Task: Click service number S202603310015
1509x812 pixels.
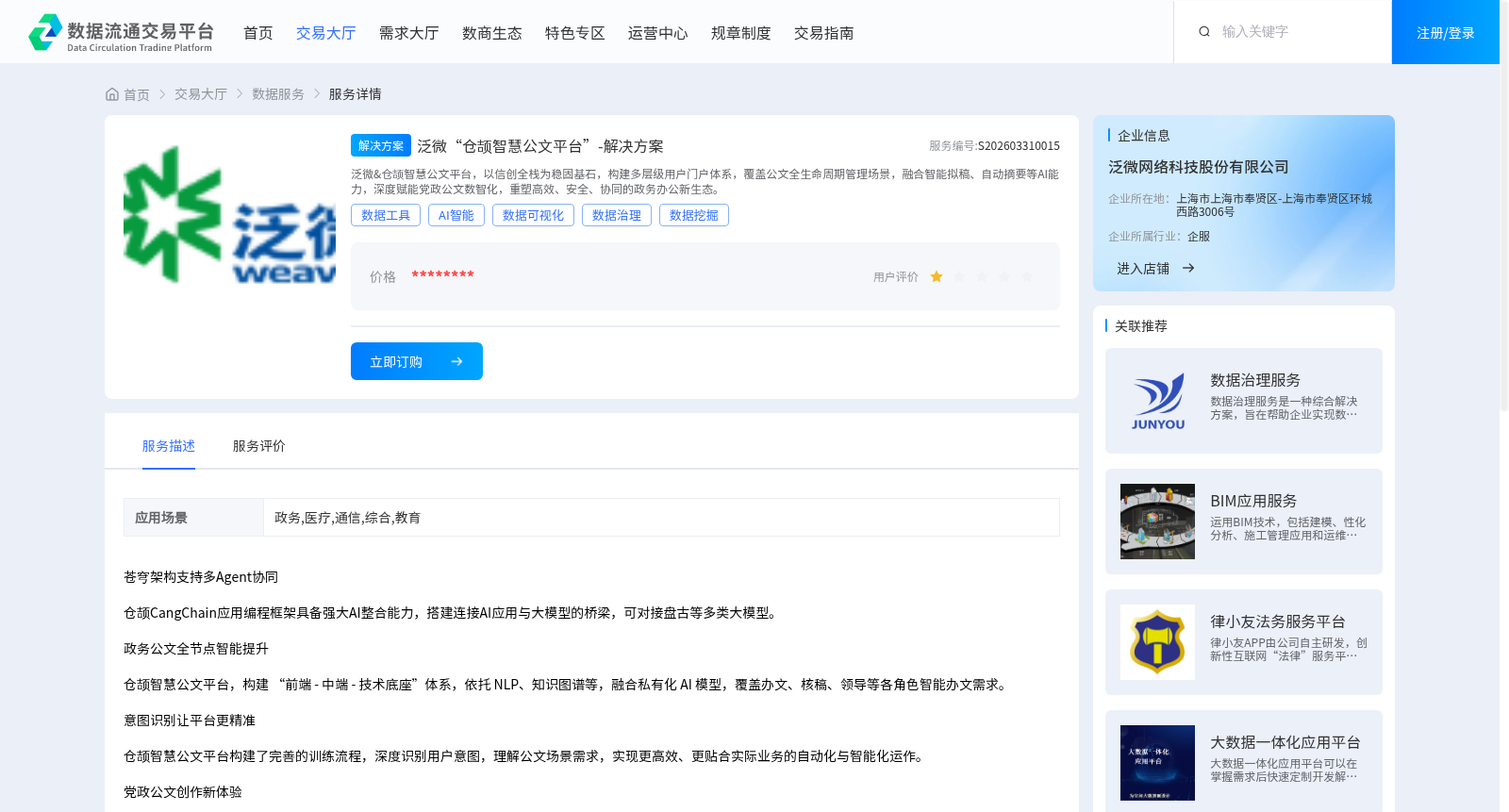Action: [1019, 146]
